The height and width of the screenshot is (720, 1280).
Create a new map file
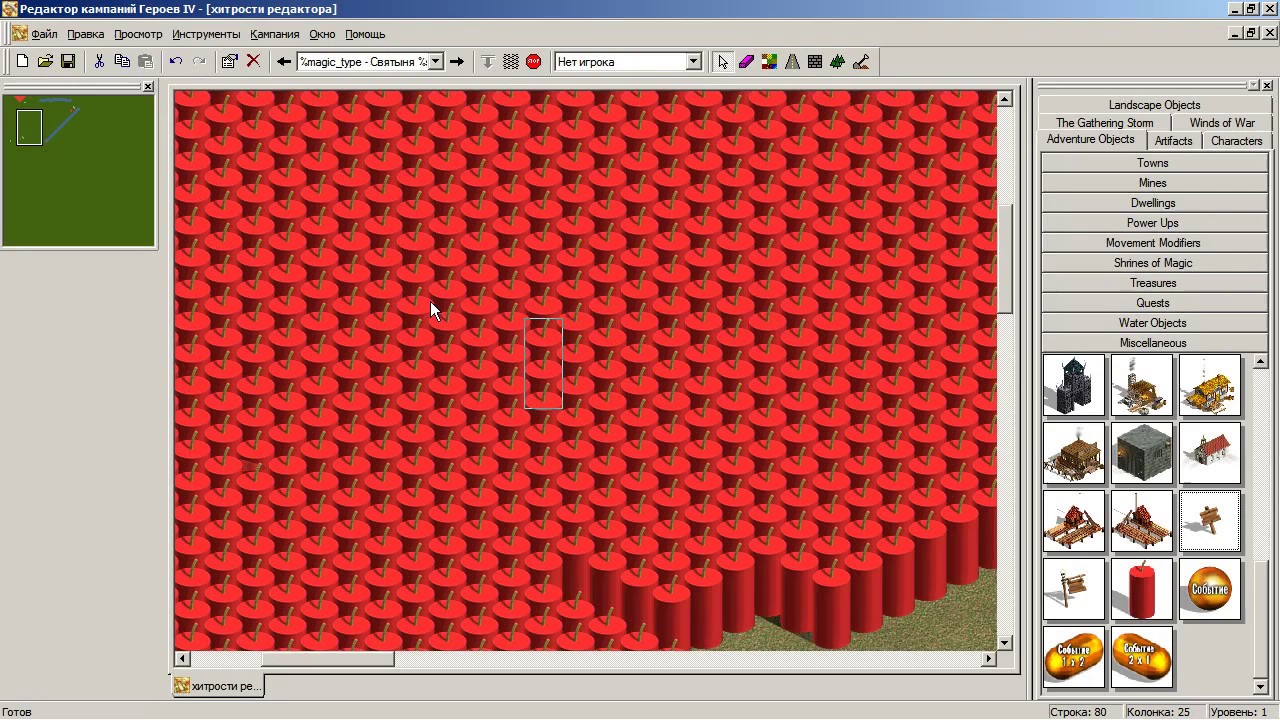click(22, 62)
